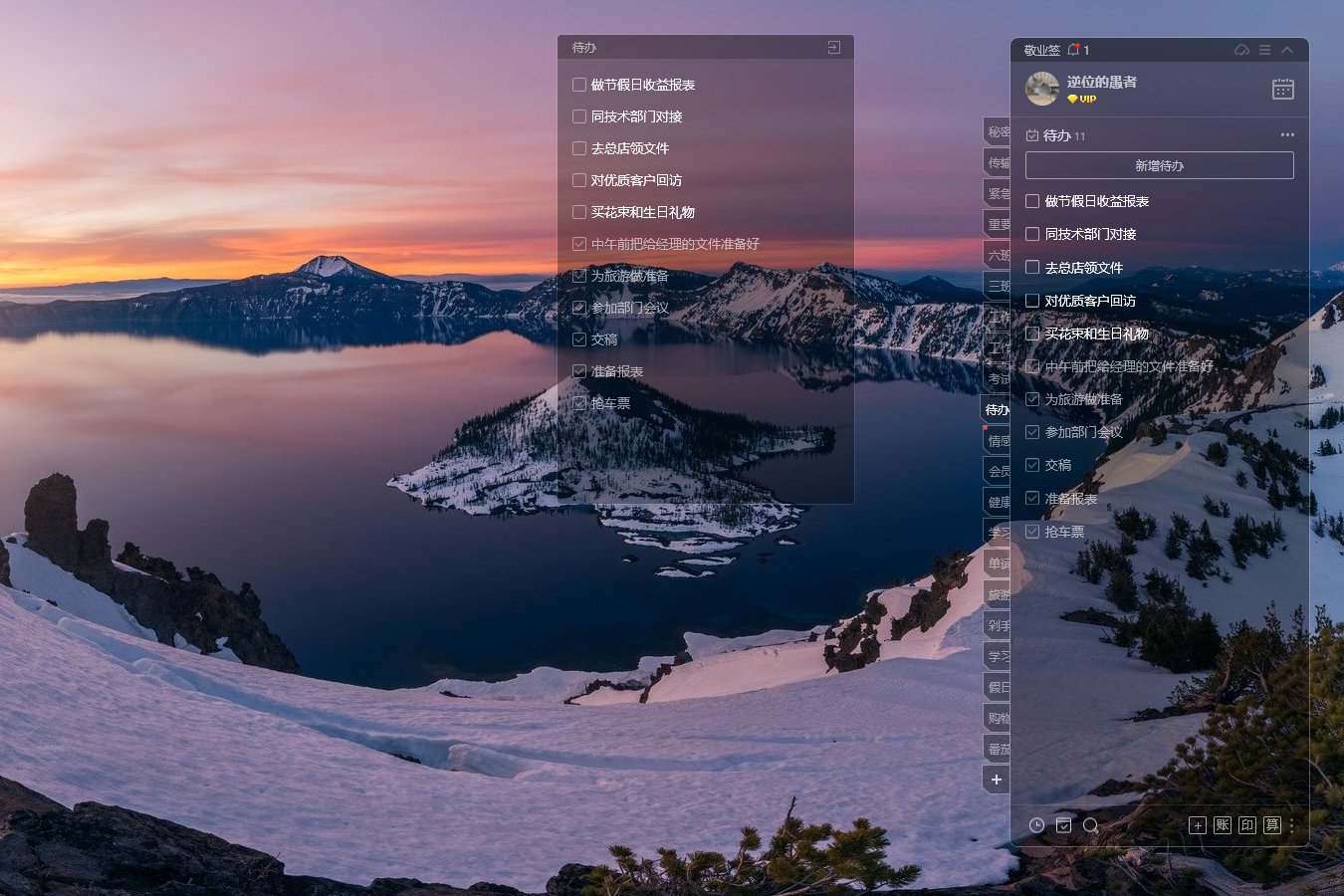
Task: Click the 账 accounting icon
Action: coord(1223,825)
